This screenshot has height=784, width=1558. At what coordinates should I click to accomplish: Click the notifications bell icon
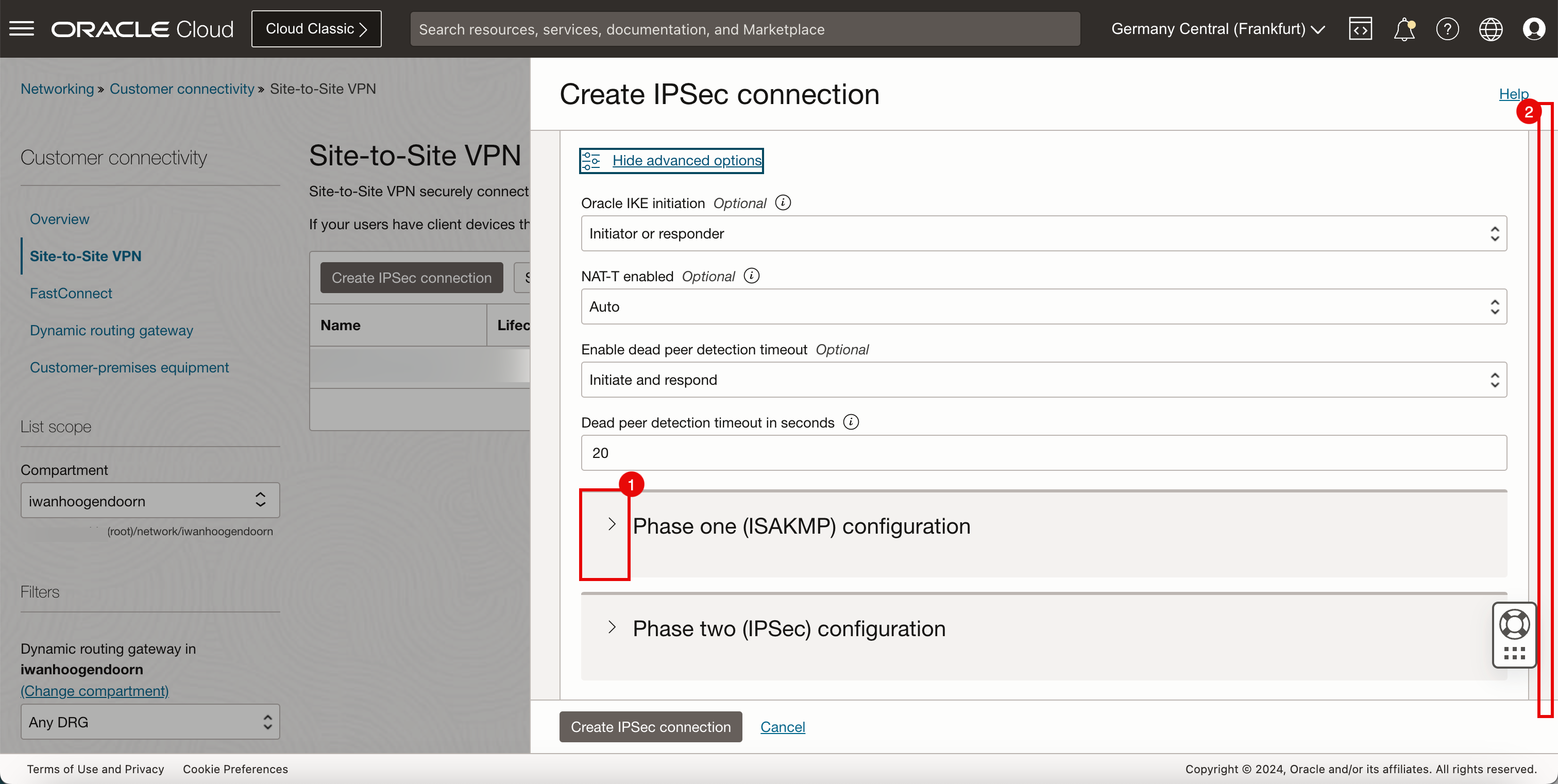click(1405, 28)
